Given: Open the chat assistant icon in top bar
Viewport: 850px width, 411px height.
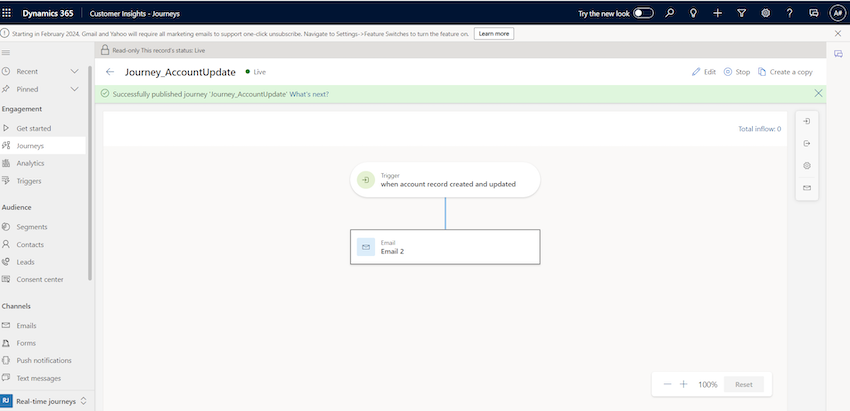Looking at the screenshot, I should (x=813, y=13).
